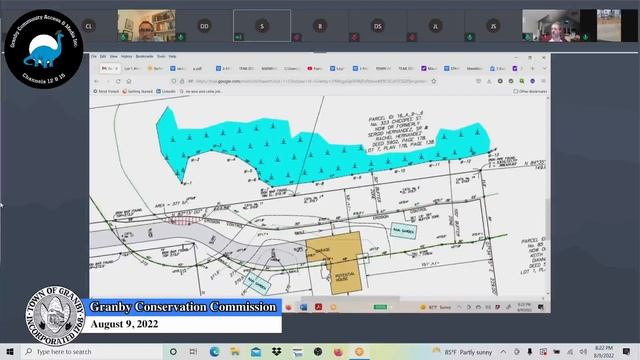Select participant tile CL
640x360 pixels.
pyautogui.click(x=89, y=26)
